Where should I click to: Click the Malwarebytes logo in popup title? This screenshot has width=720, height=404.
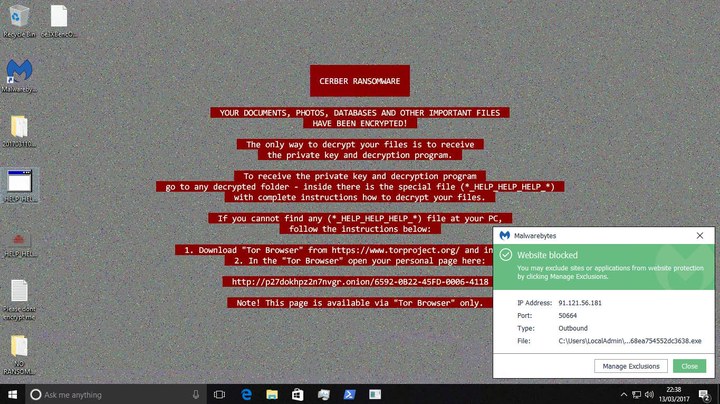tap(505, 236)
